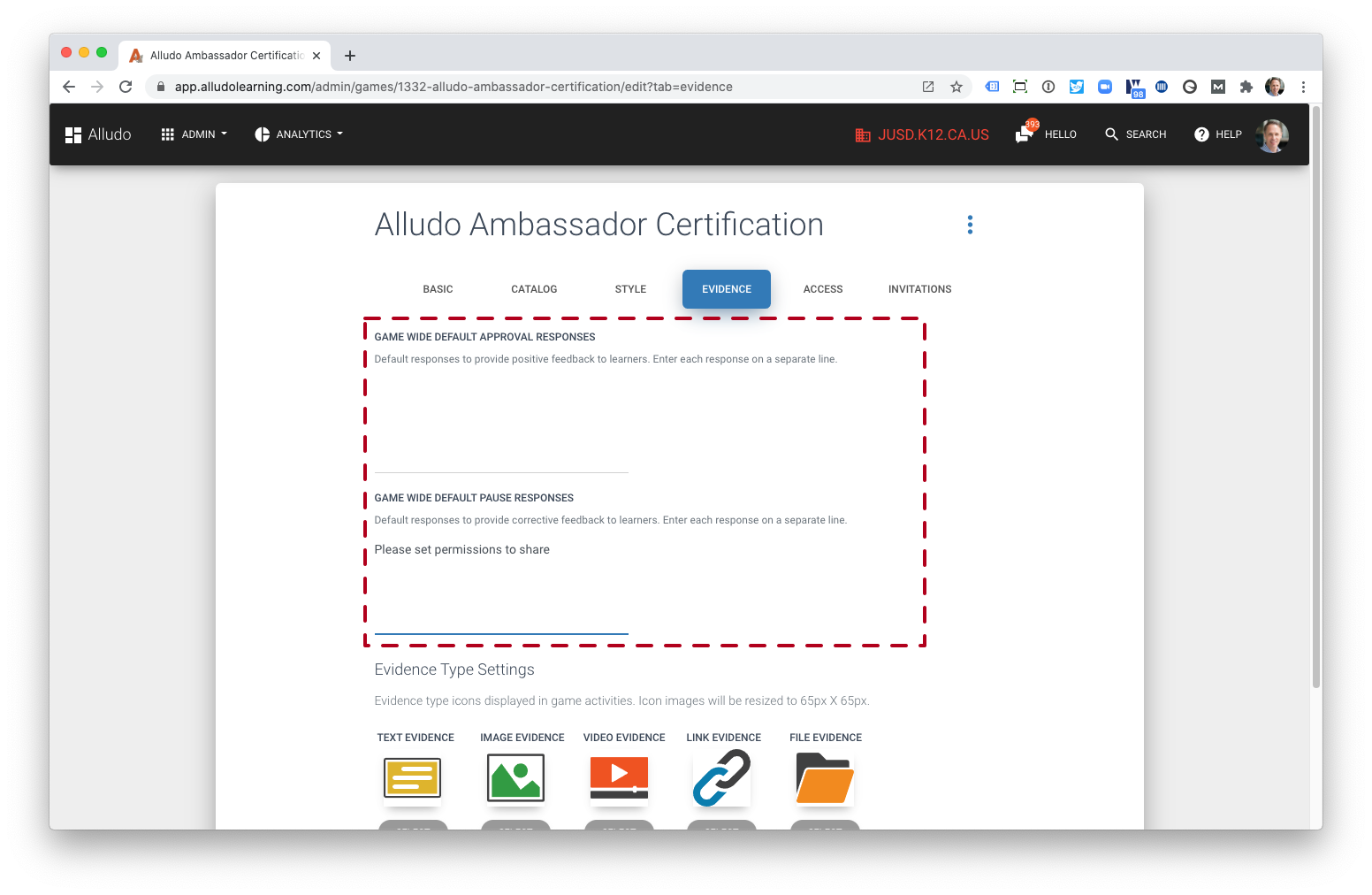
Task: Click the 'GAME WIDE DEFAULT APPROVAL RESPONSES' label
Action: 484,337
